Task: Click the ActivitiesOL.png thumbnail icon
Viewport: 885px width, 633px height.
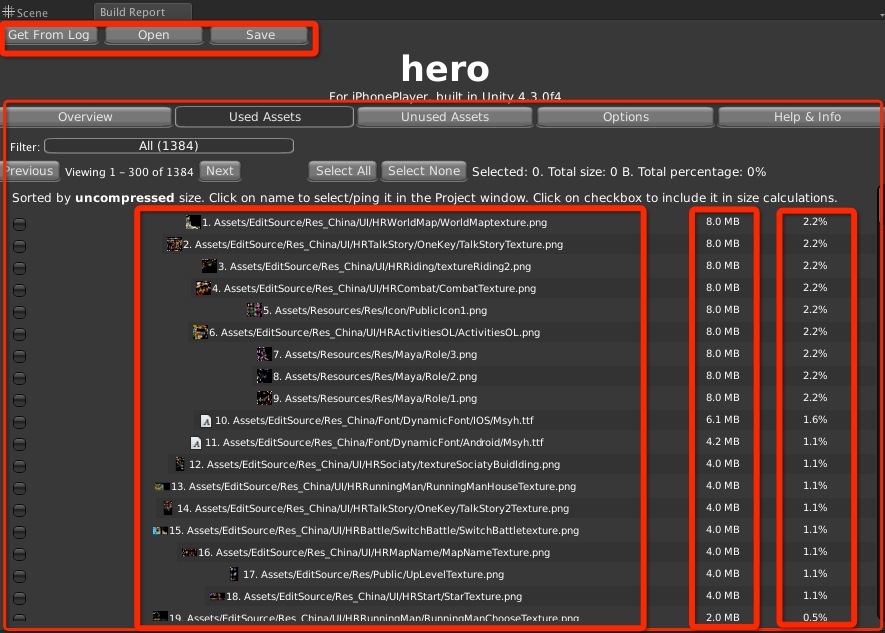Action: click(200, 332)
